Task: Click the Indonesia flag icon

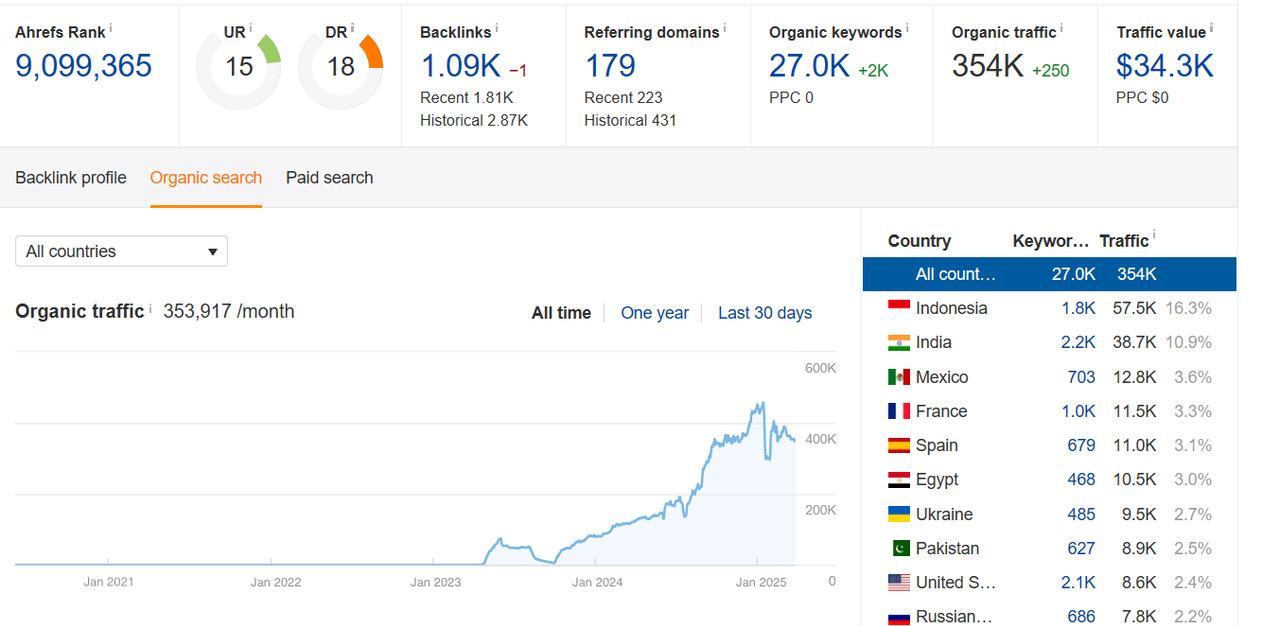Action: point(898,308)
